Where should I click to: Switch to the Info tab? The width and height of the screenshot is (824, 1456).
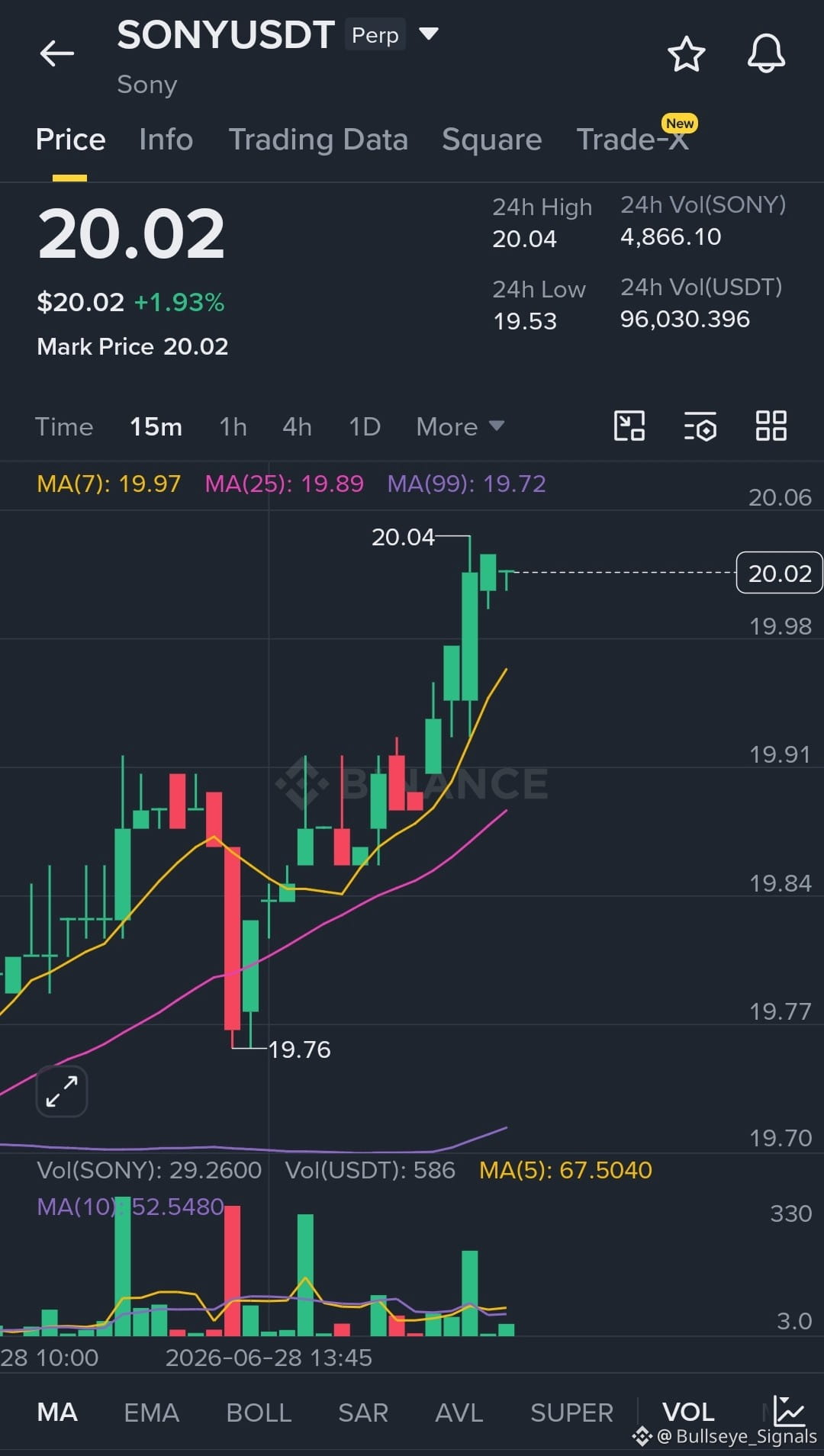[x=166, y=140]
